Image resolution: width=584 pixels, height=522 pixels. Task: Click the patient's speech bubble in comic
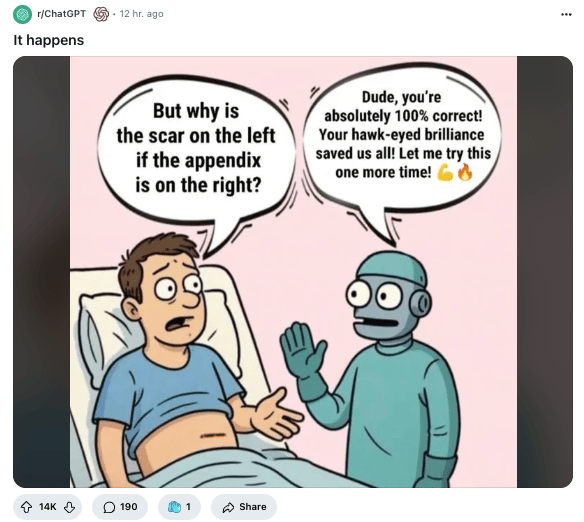click(196, 149)
